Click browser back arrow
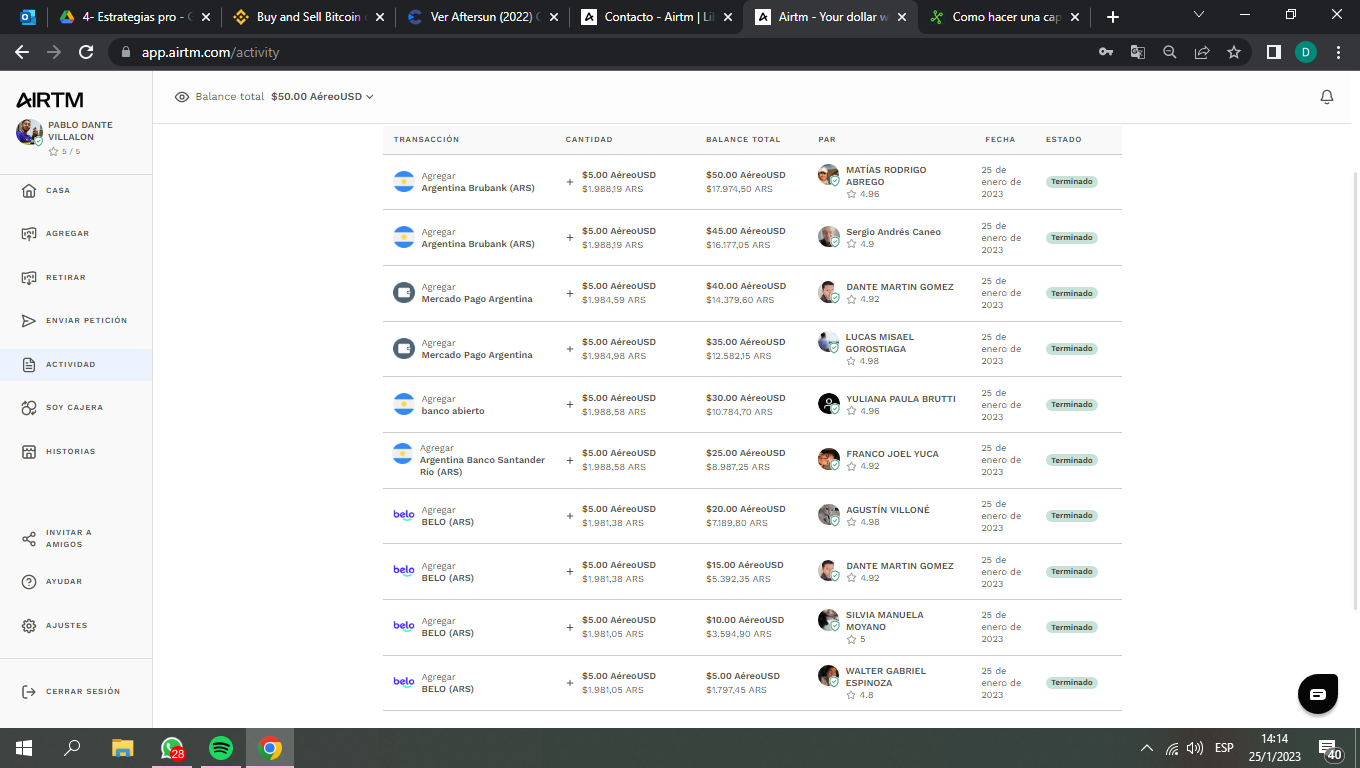1360x768 pixels. tap(22, 52)
